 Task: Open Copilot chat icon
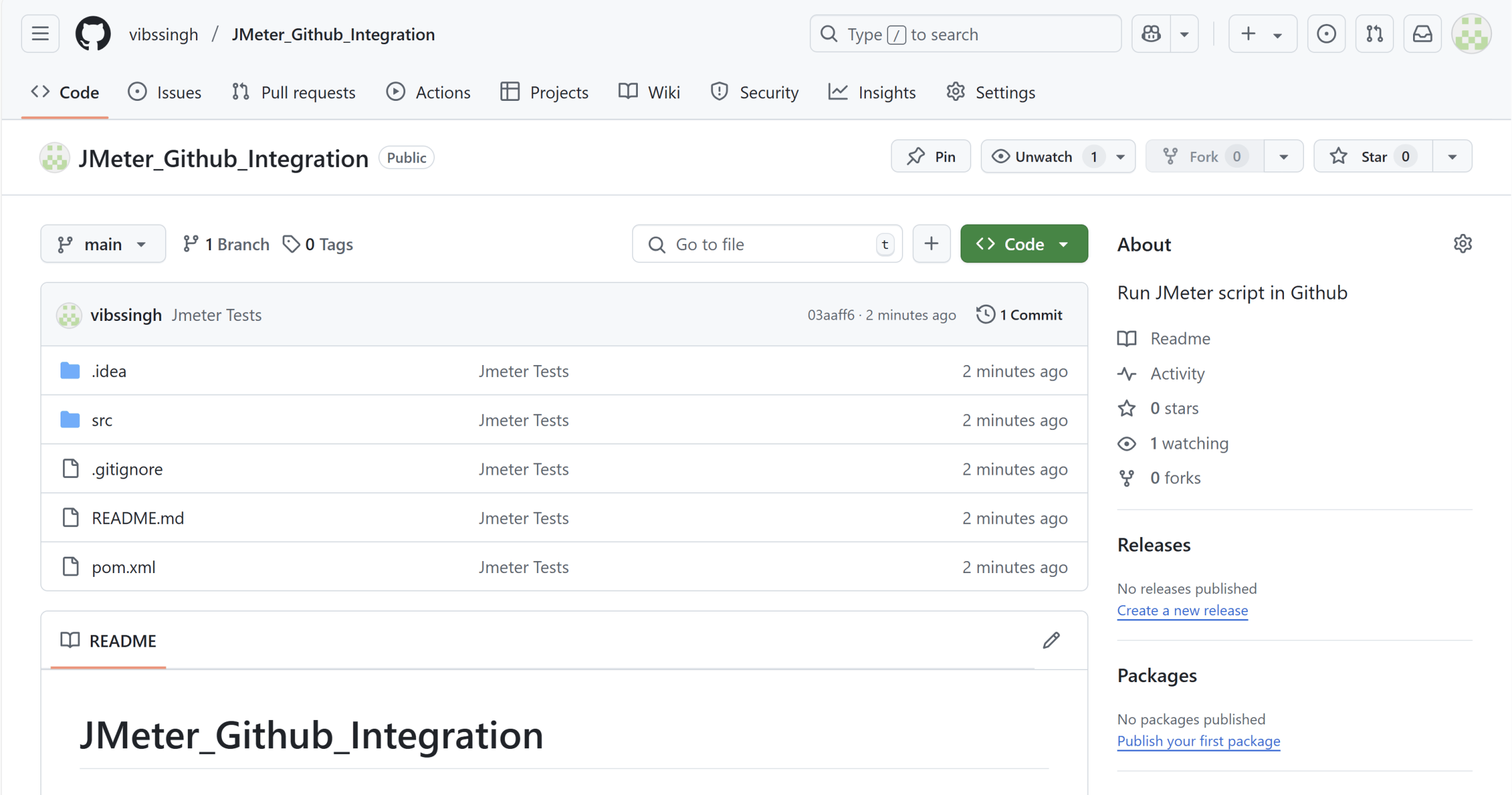[1151, 33]
